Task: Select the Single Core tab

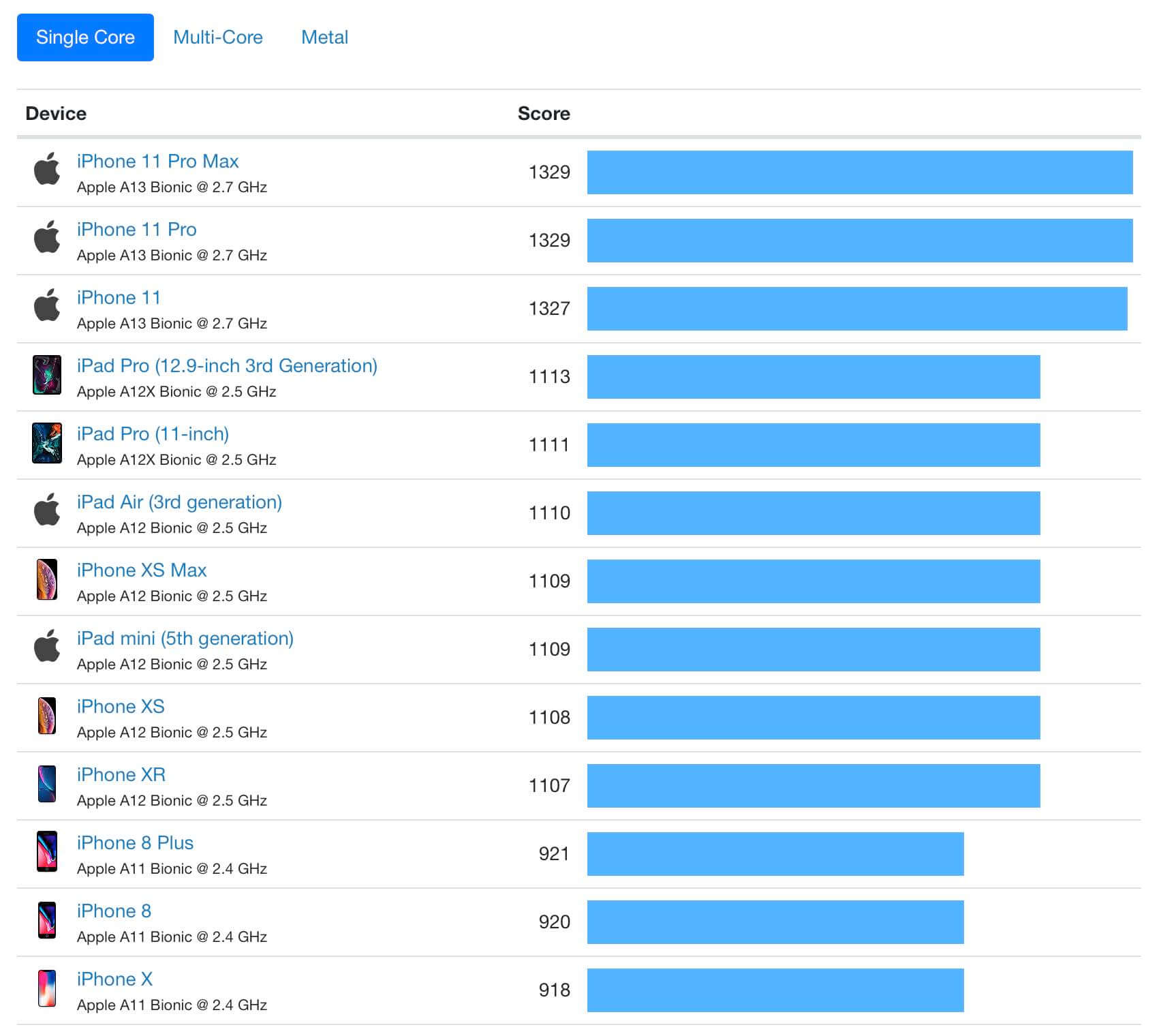Action: pos(85,37)
